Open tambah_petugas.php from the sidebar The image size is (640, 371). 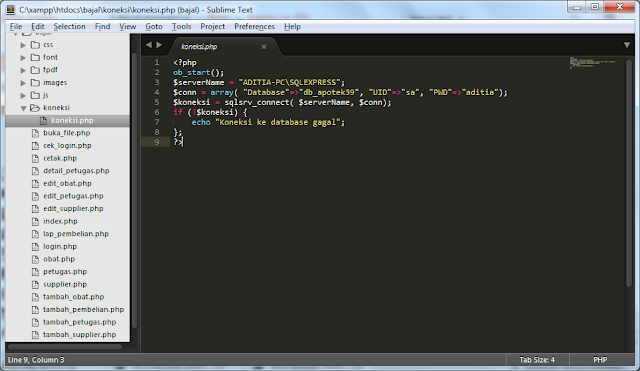click(x=80, y=322)
